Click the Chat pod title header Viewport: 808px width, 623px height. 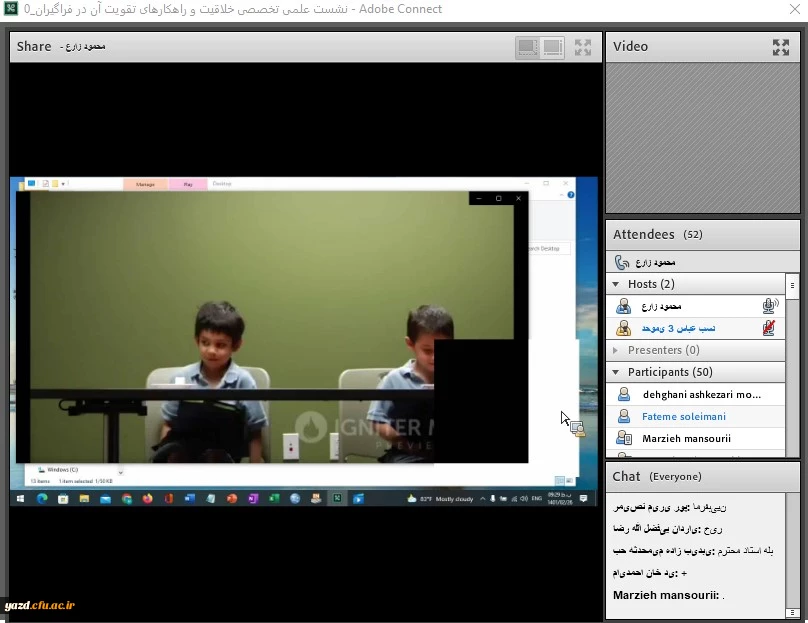click(x=657, y=476)
